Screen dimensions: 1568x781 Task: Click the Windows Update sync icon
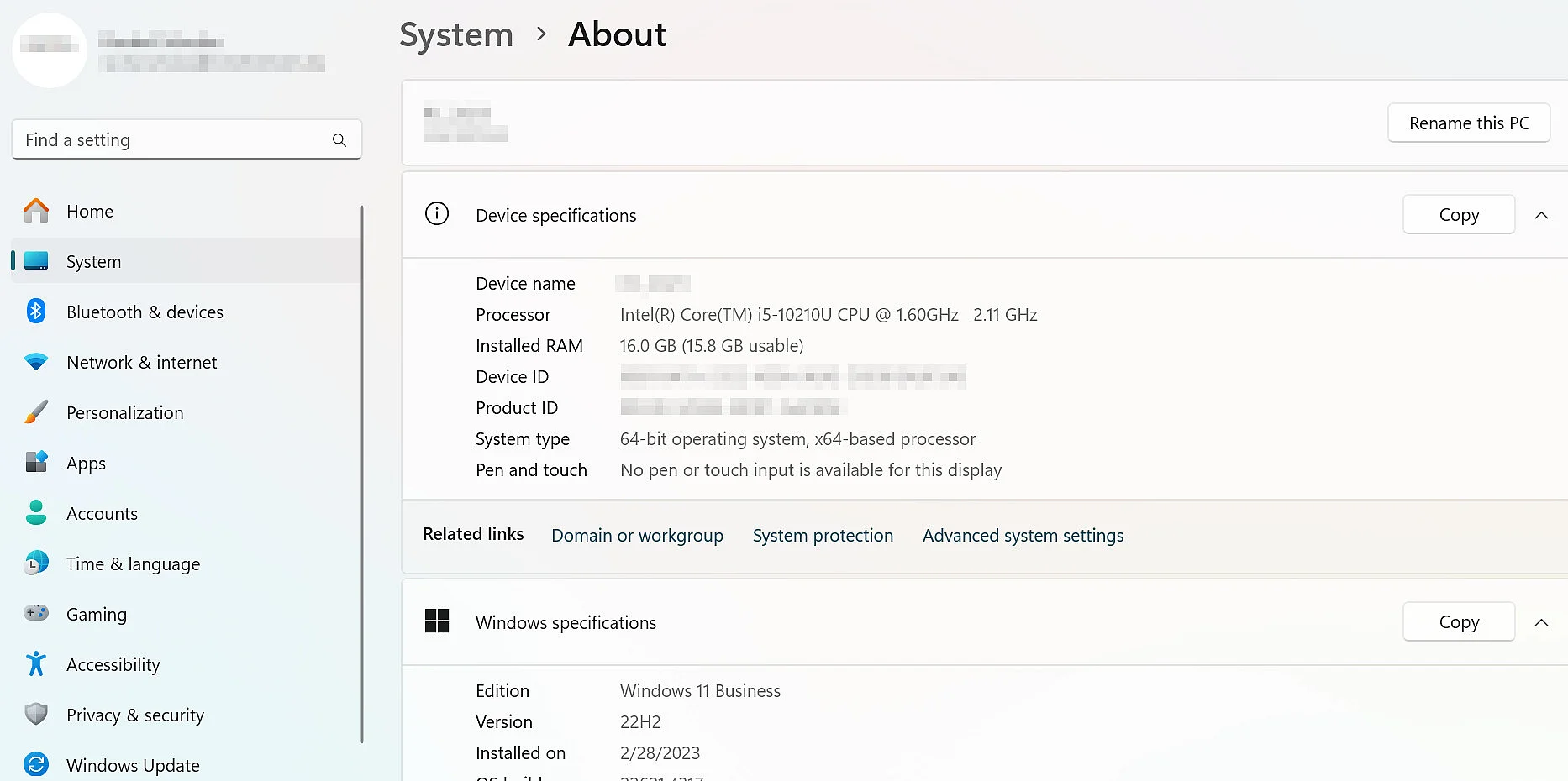36,764
